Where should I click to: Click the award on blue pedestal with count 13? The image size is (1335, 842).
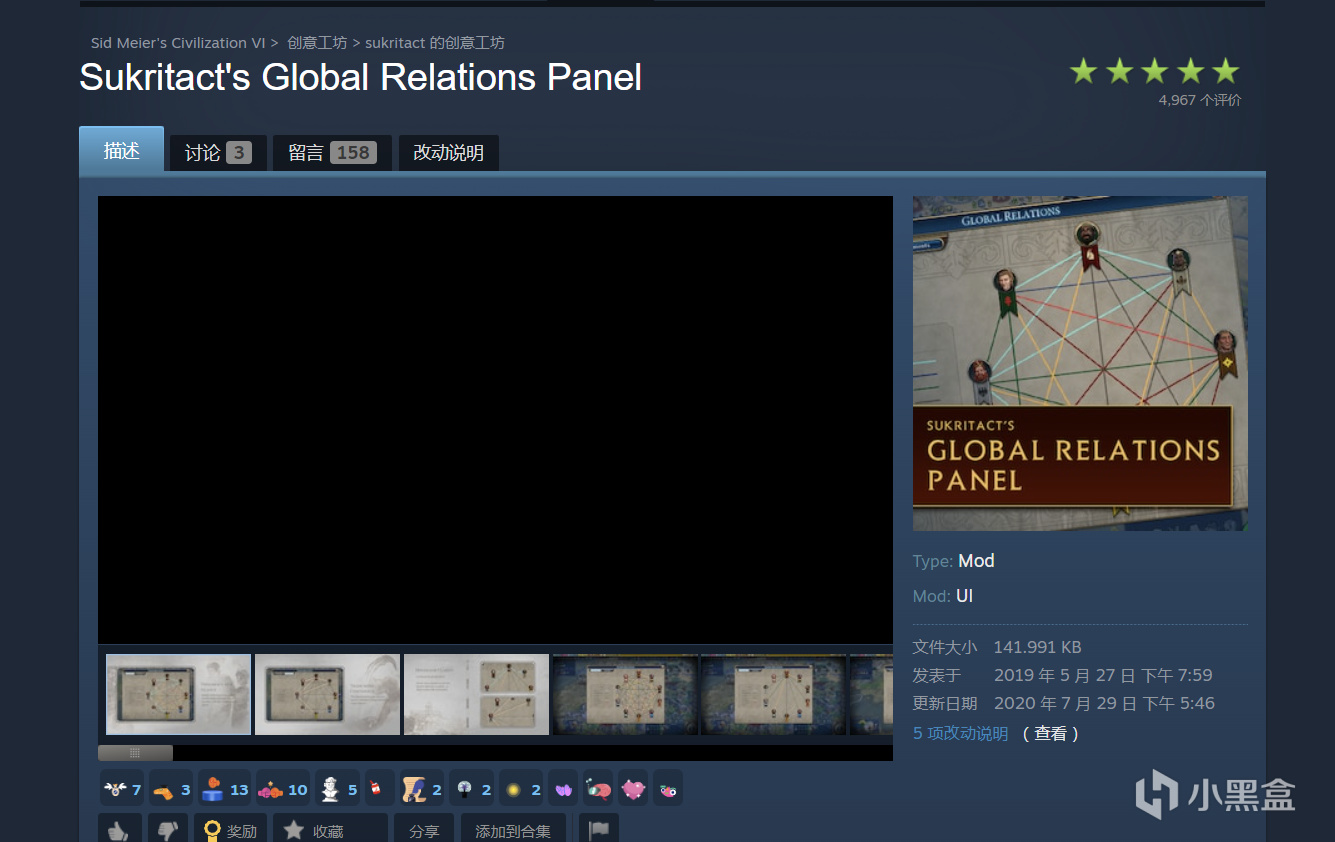225,790
